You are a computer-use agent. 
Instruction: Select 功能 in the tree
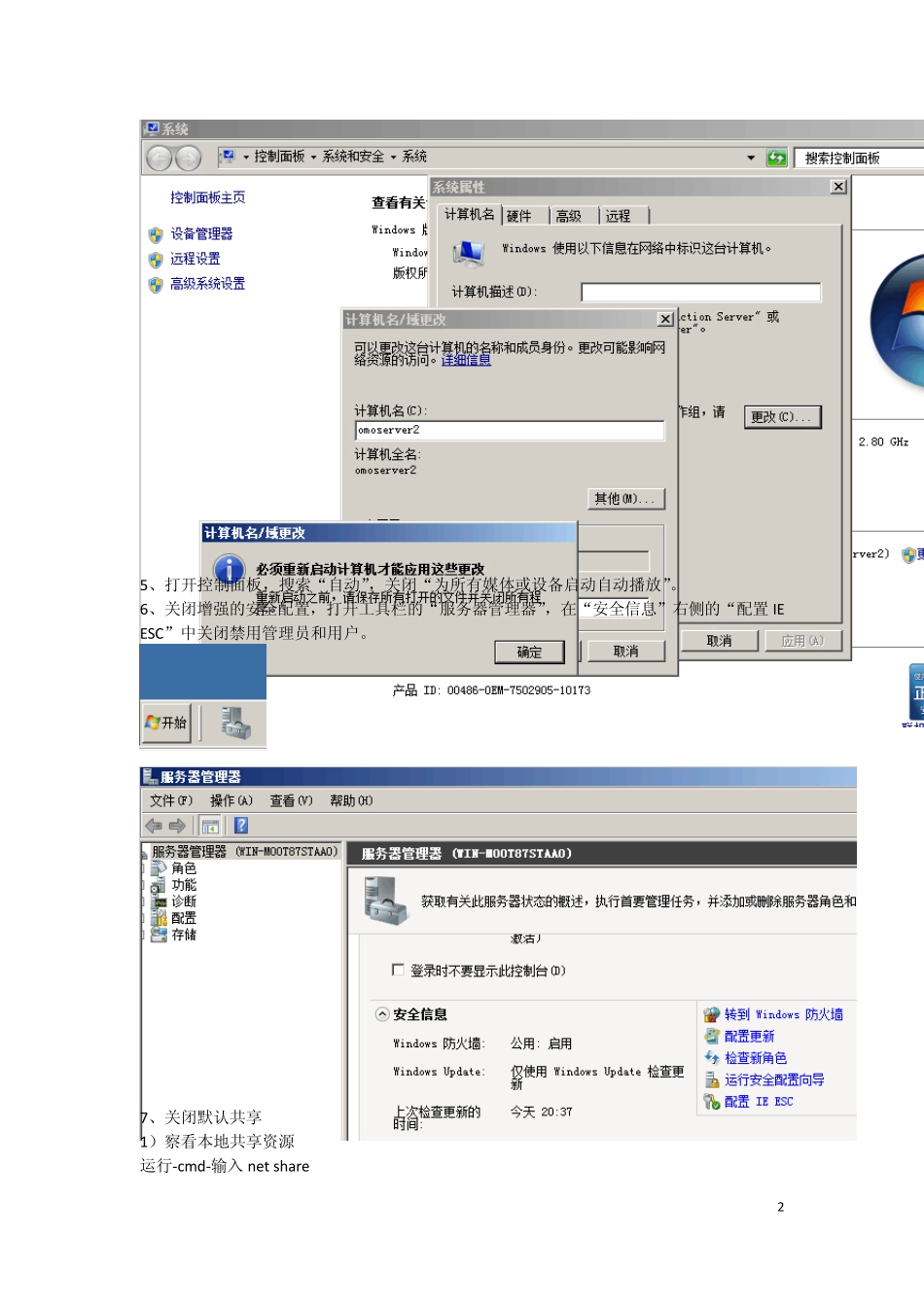(184, 885)
